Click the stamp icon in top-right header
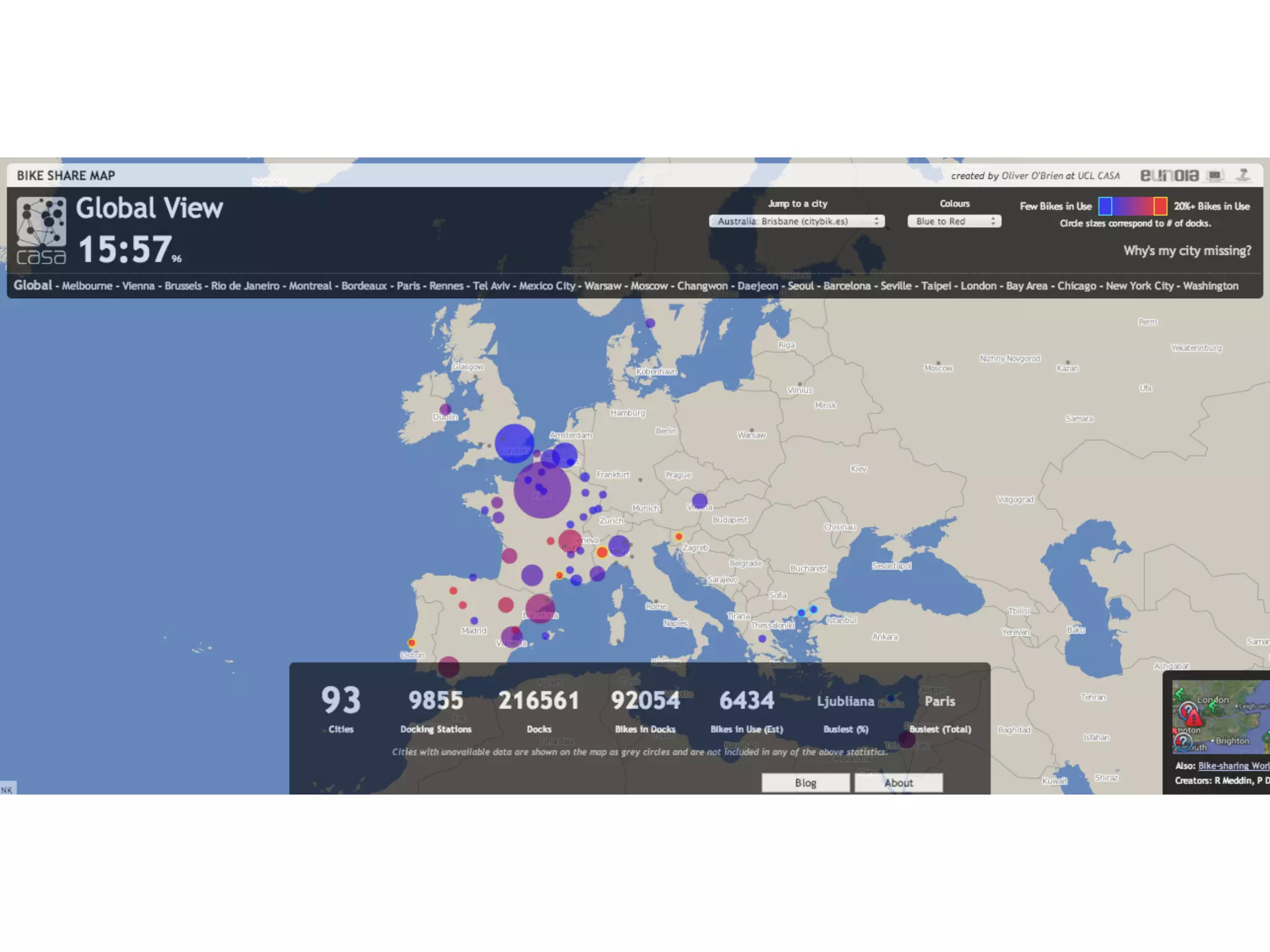1270x952 pixels. pos(1243,175)
